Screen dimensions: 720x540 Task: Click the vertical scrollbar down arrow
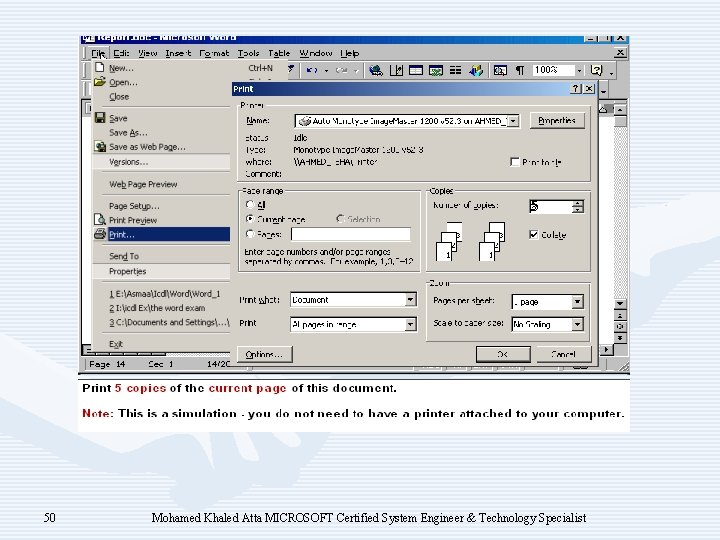tap(620, 304)
